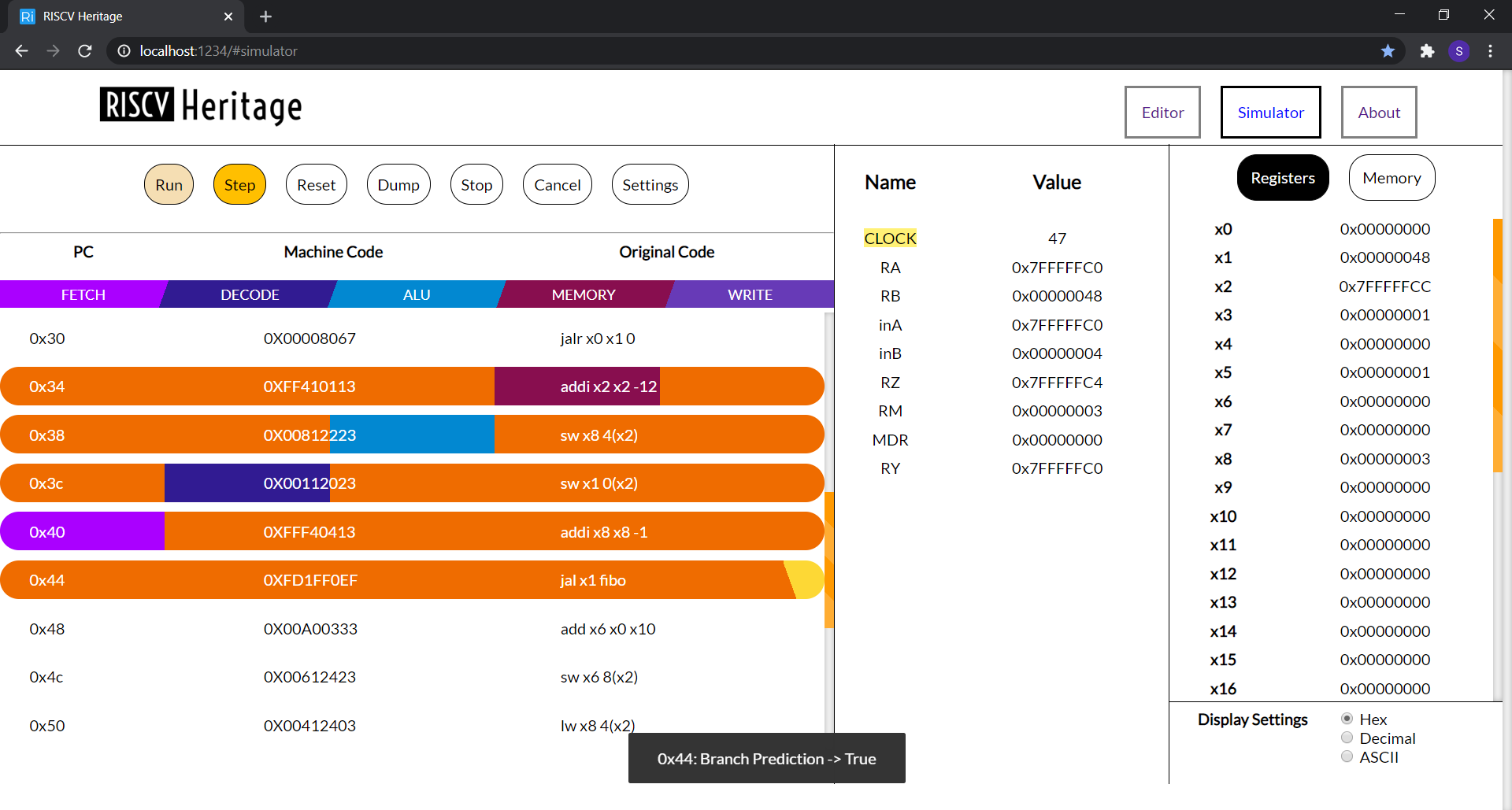Screen dimensions: 1512x810
Task: Click register x16 in the list
Action: (1223, 689)
